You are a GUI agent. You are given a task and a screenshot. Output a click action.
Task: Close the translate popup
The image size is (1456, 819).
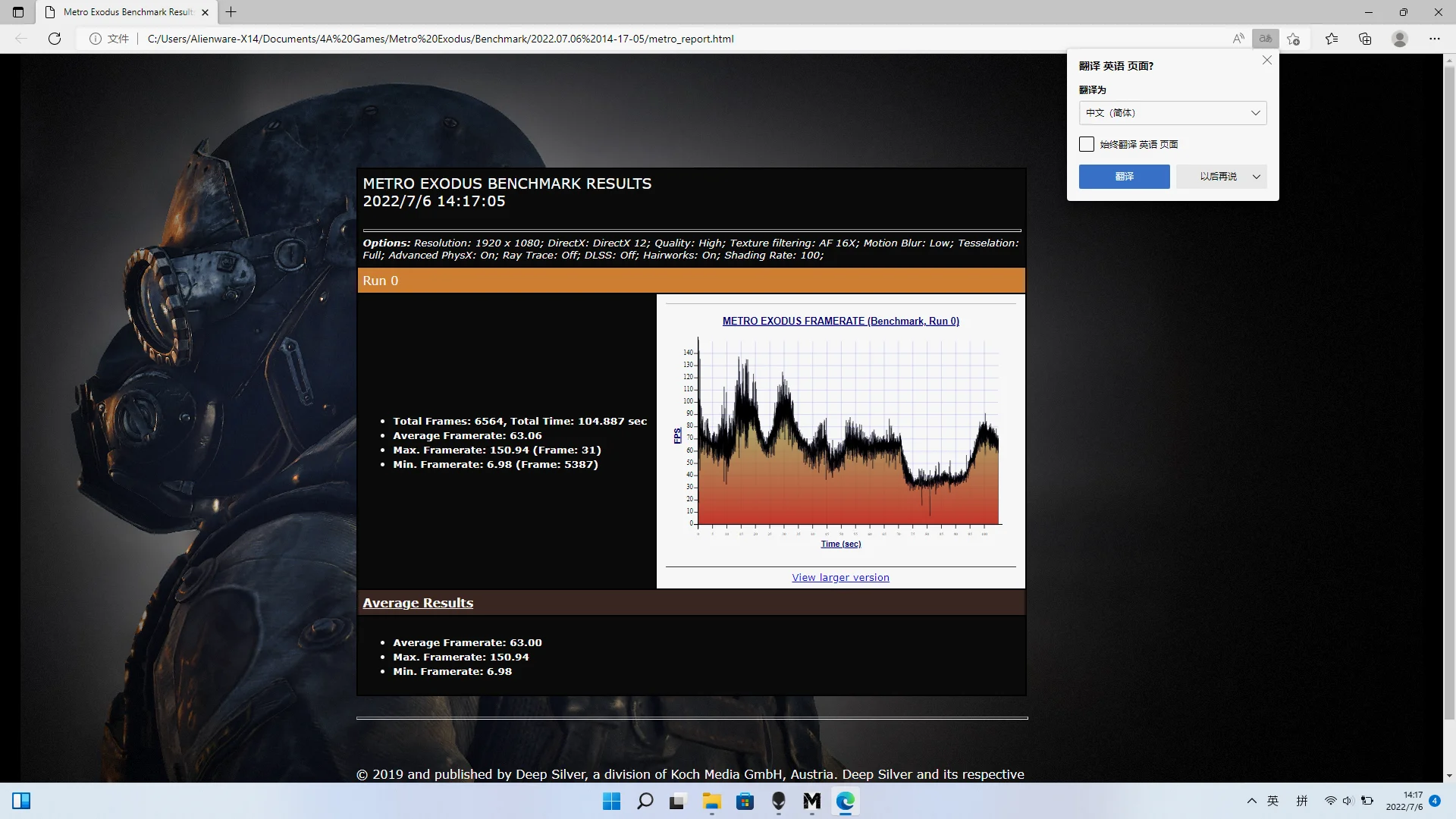click(1267, 60)
